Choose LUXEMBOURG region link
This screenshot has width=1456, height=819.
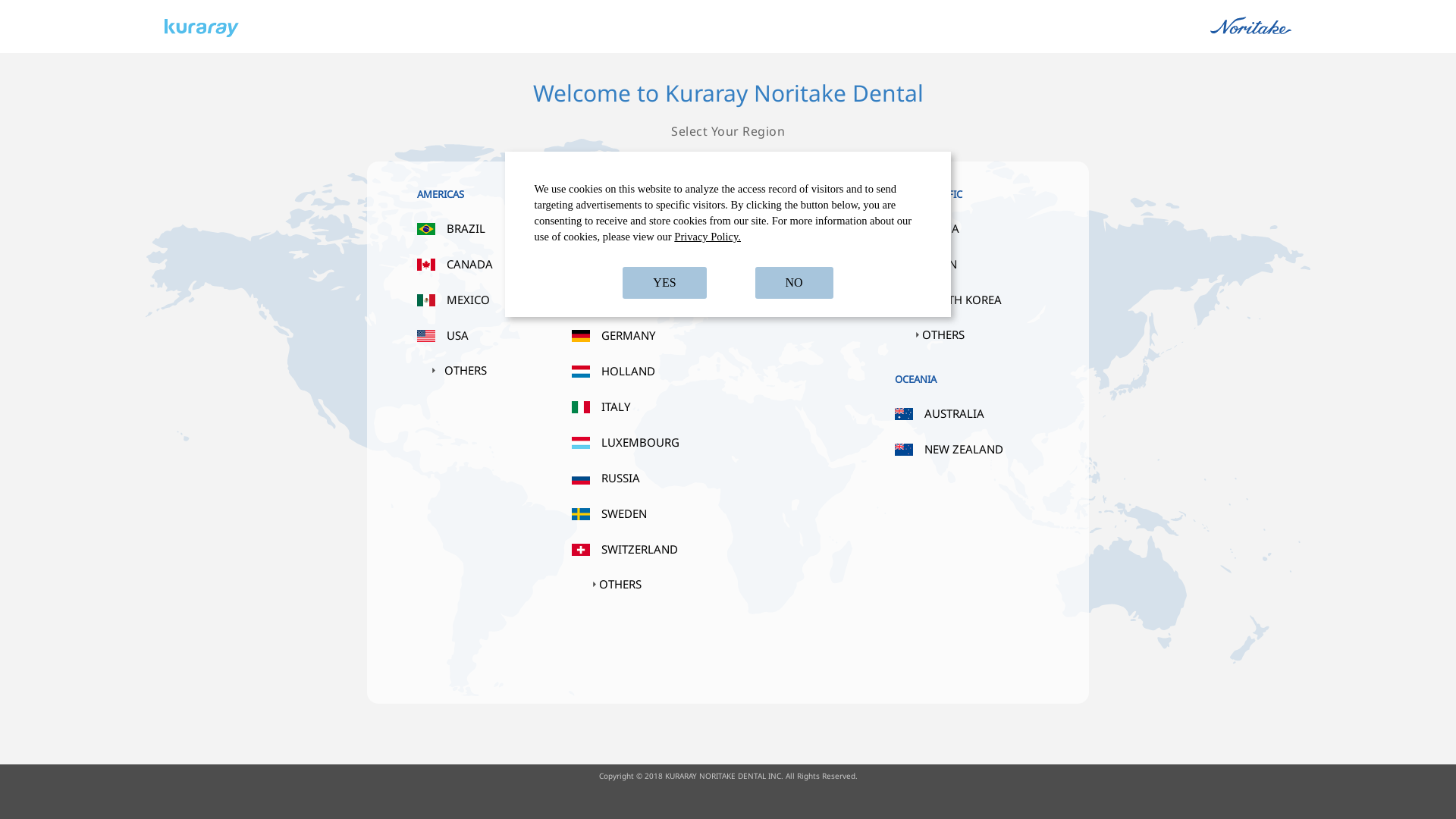pyautogui.click(x=640, y=442)
